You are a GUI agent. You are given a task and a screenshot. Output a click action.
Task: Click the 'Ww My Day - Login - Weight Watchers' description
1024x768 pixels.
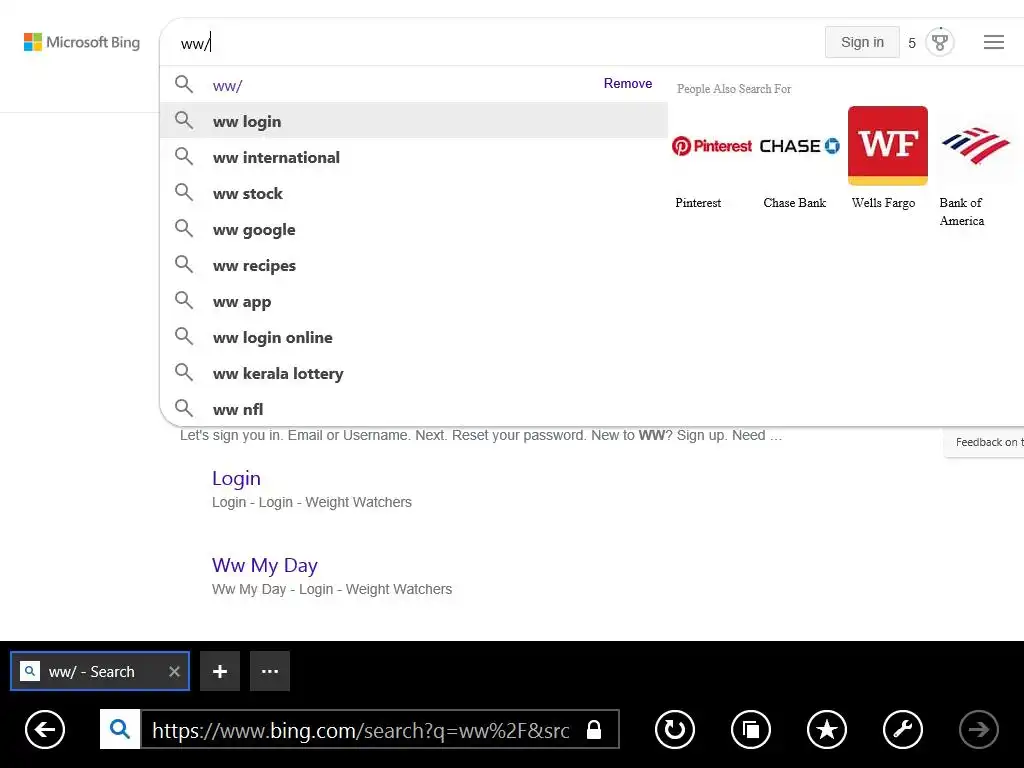[x=332, y=589]
